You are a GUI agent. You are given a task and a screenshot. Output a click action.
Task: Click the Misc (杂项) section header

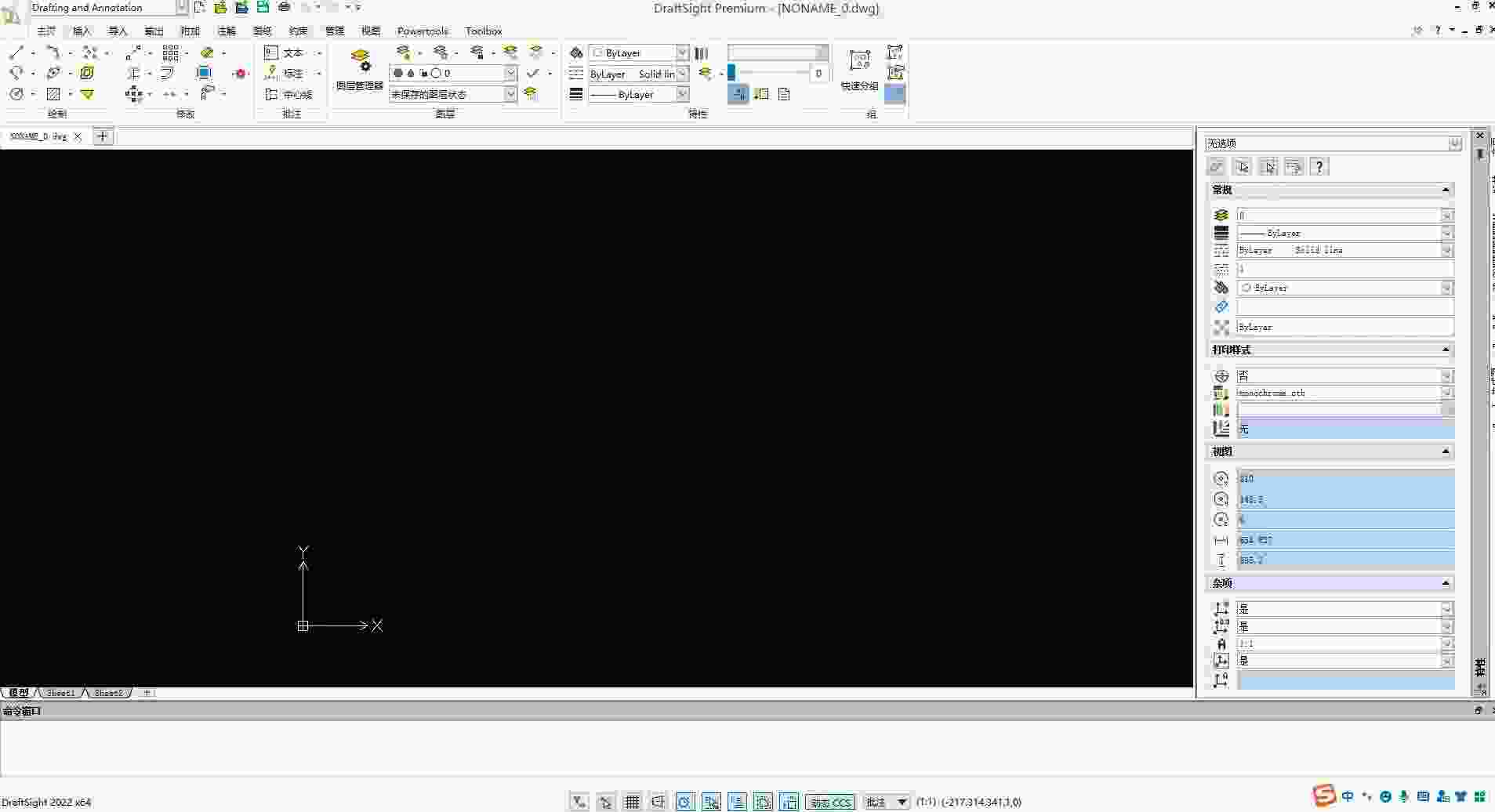1330,583
